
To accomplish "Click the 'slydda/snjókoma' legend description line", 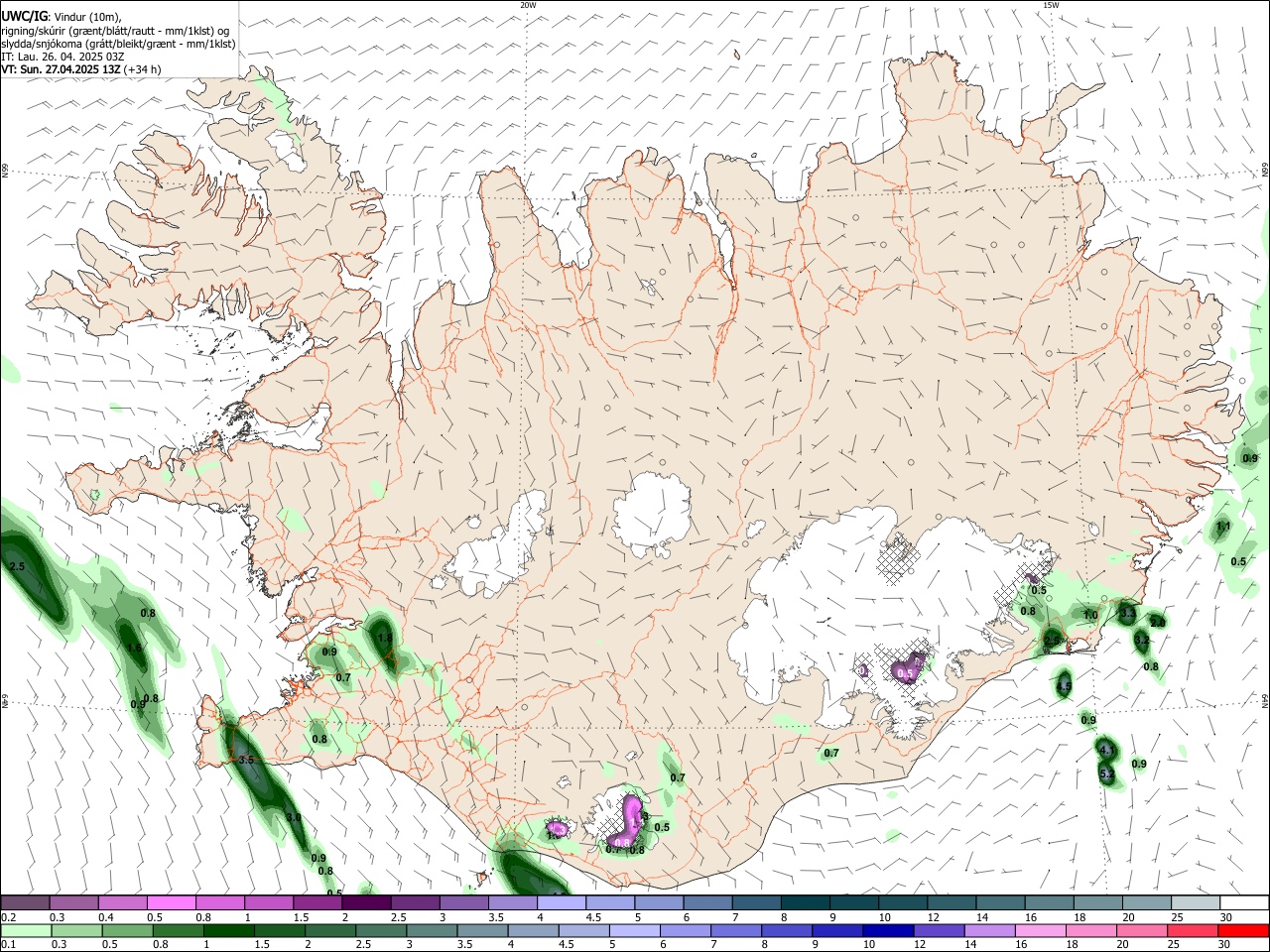I will [x=118, y=44].
